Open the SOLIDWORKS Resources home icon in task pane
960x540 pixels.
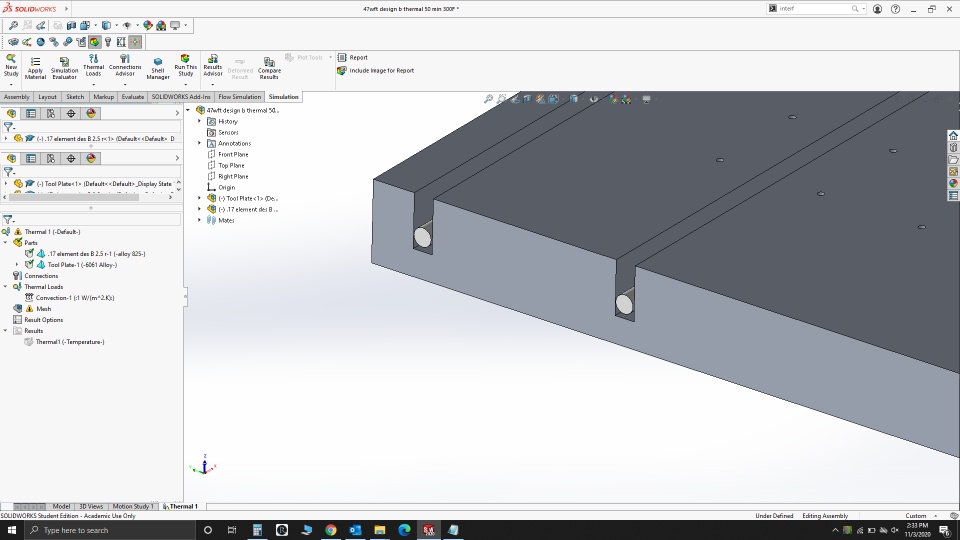[x=953, y=135]
